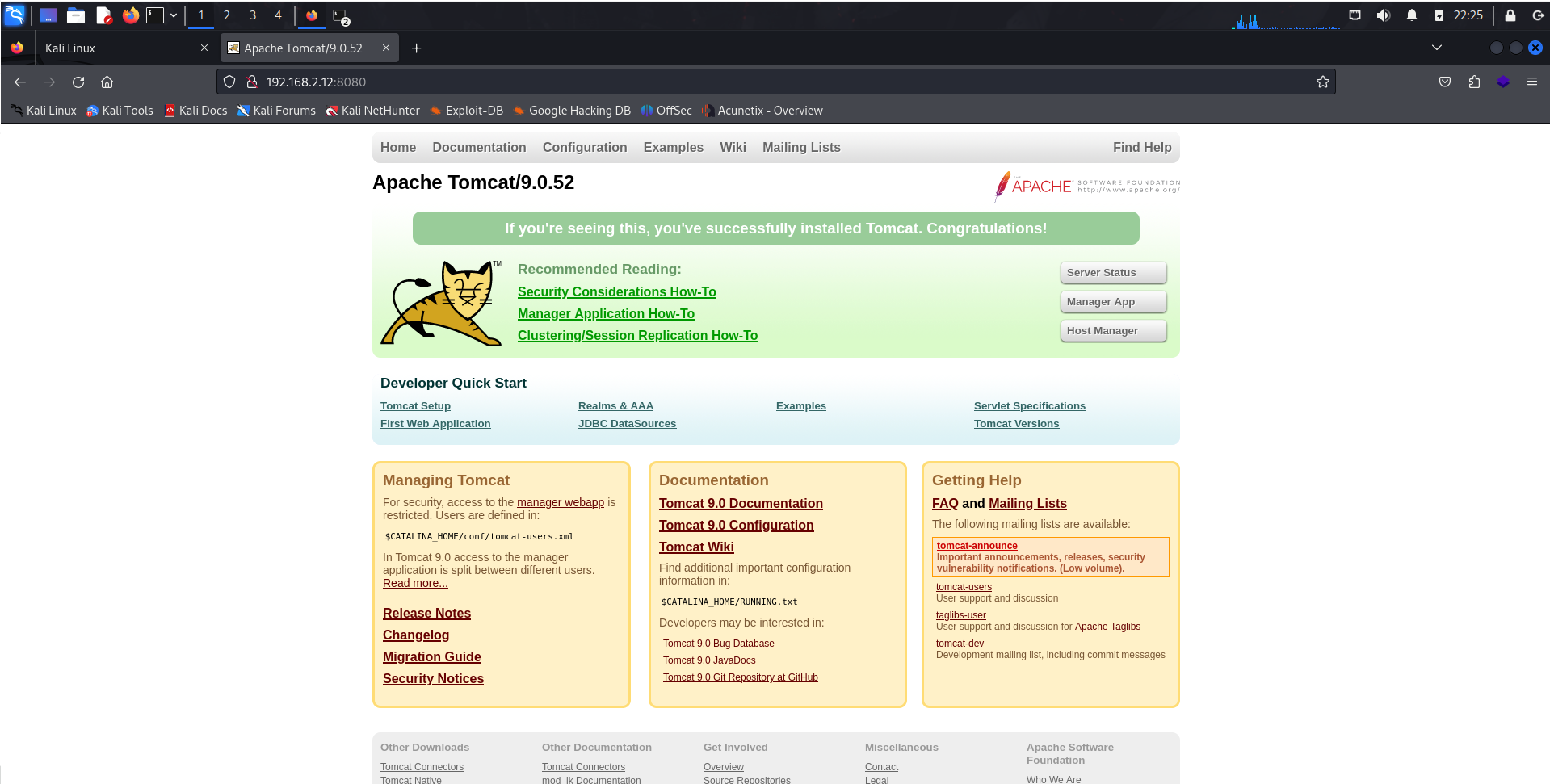Open the file manager from panel
1550x784 pixels.
(x=76, y=15)
